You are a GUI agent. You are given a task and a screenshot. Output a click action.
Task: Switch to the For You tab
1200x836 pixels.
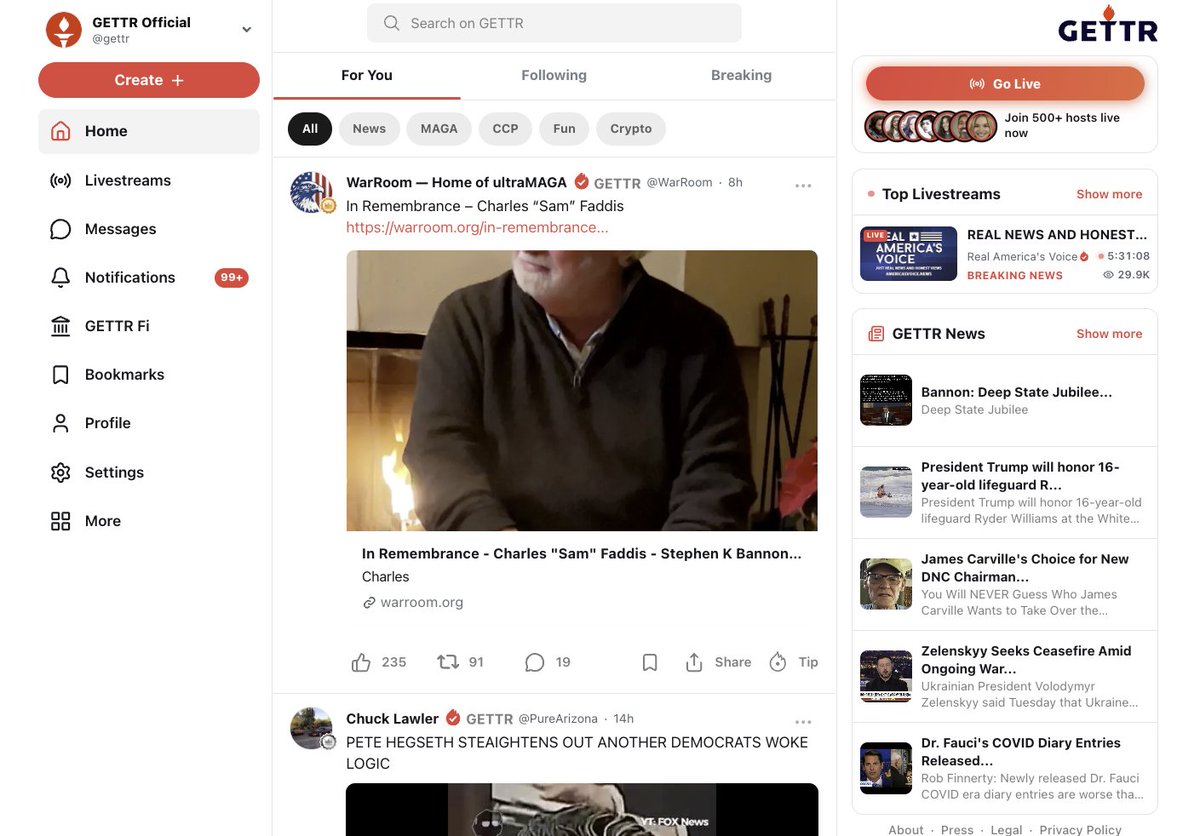pos(367,76)
